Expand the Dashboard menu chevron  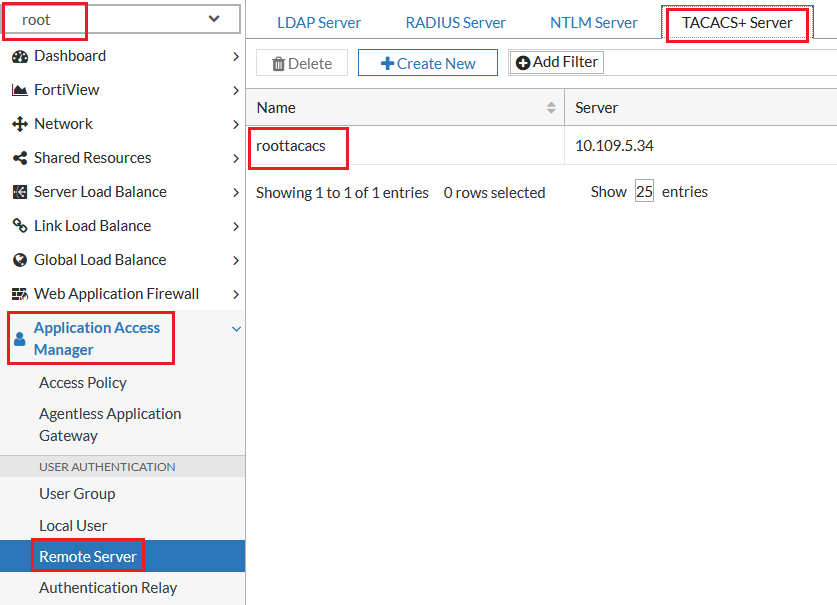(236, 57)
